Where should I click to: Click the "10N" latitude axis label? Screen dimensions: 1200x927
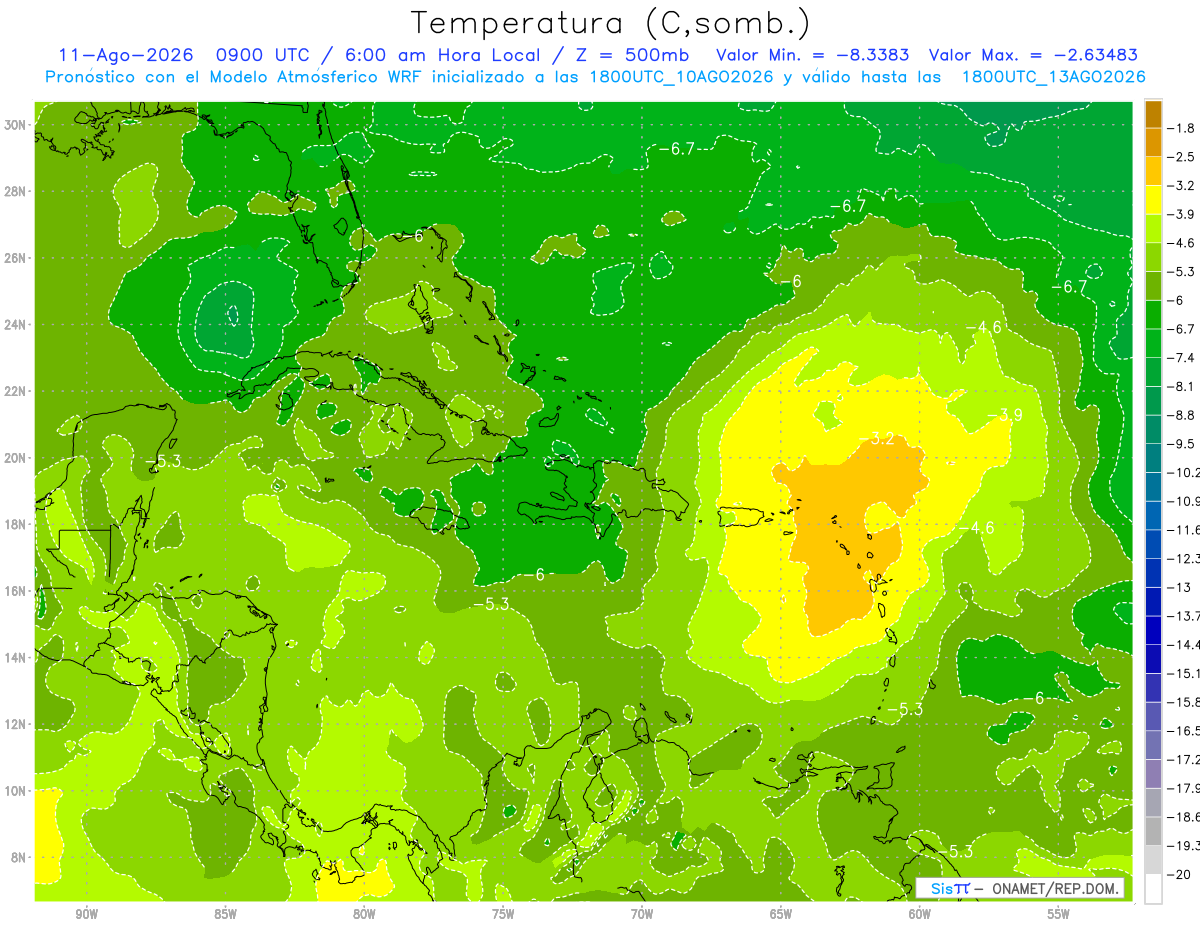coord(16,791)
